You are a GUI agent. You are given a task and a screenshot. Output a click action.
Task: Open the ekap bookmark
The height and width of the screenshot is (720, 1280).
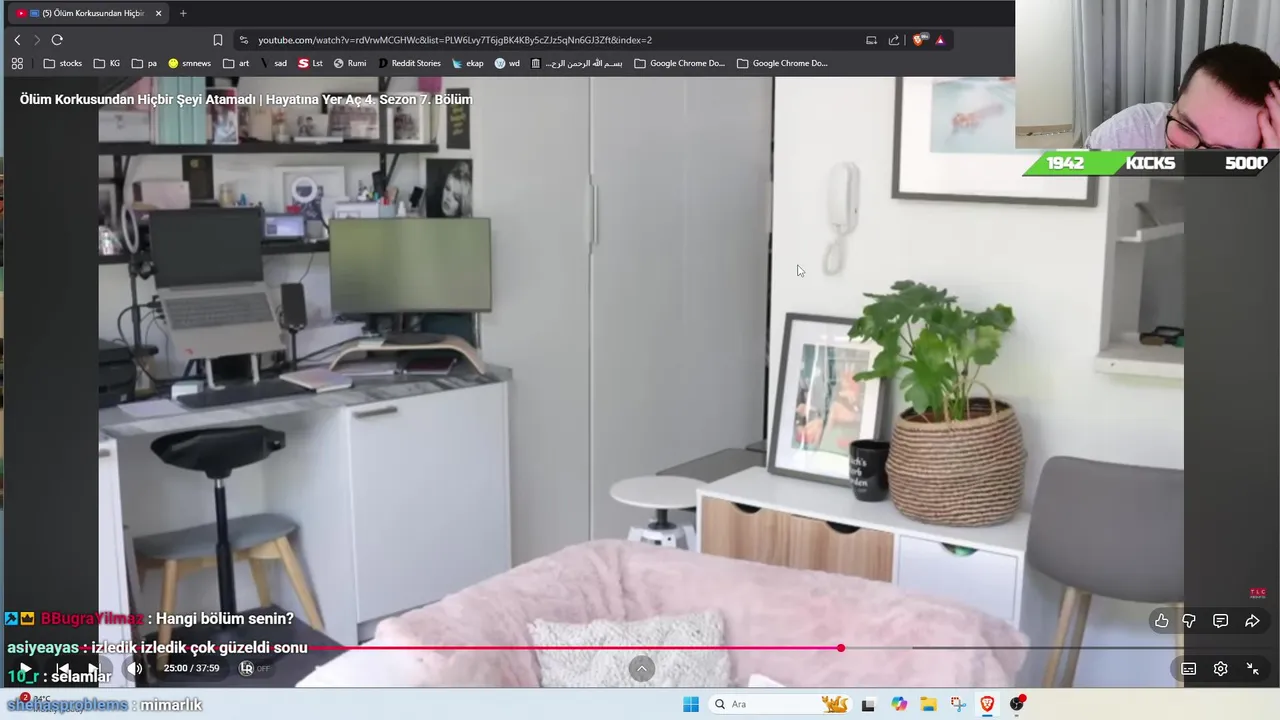467,63
